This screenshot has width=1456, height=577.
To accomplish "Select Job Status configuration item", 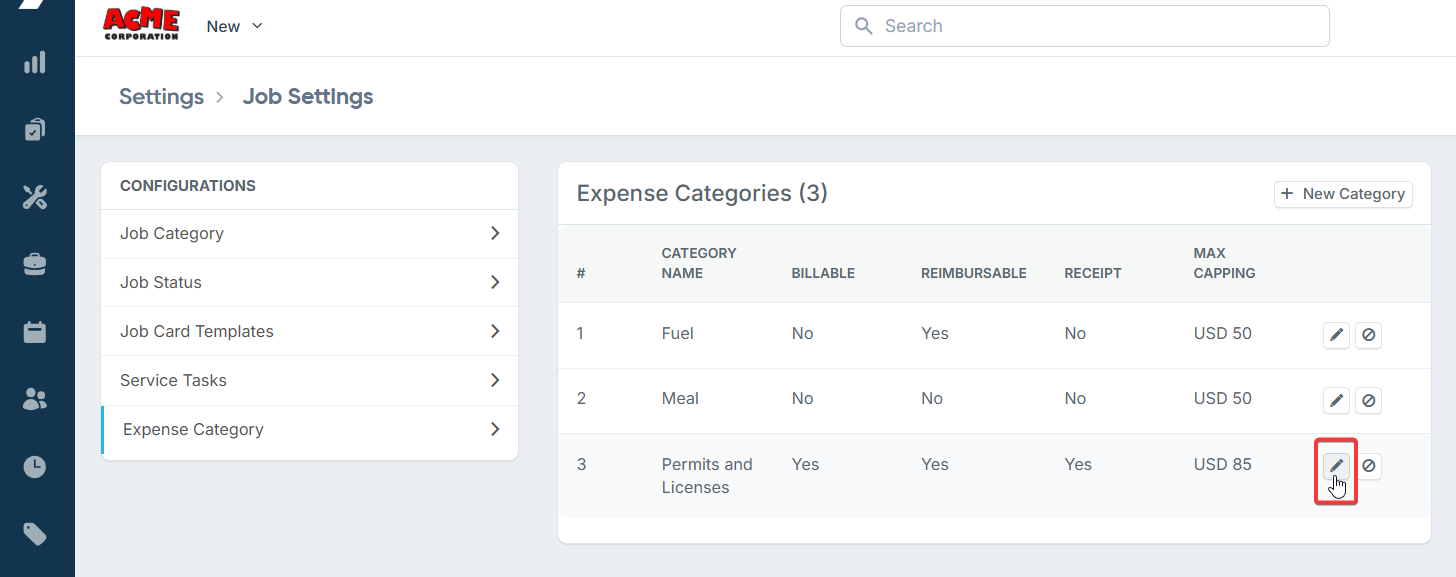I will [161, 282].
